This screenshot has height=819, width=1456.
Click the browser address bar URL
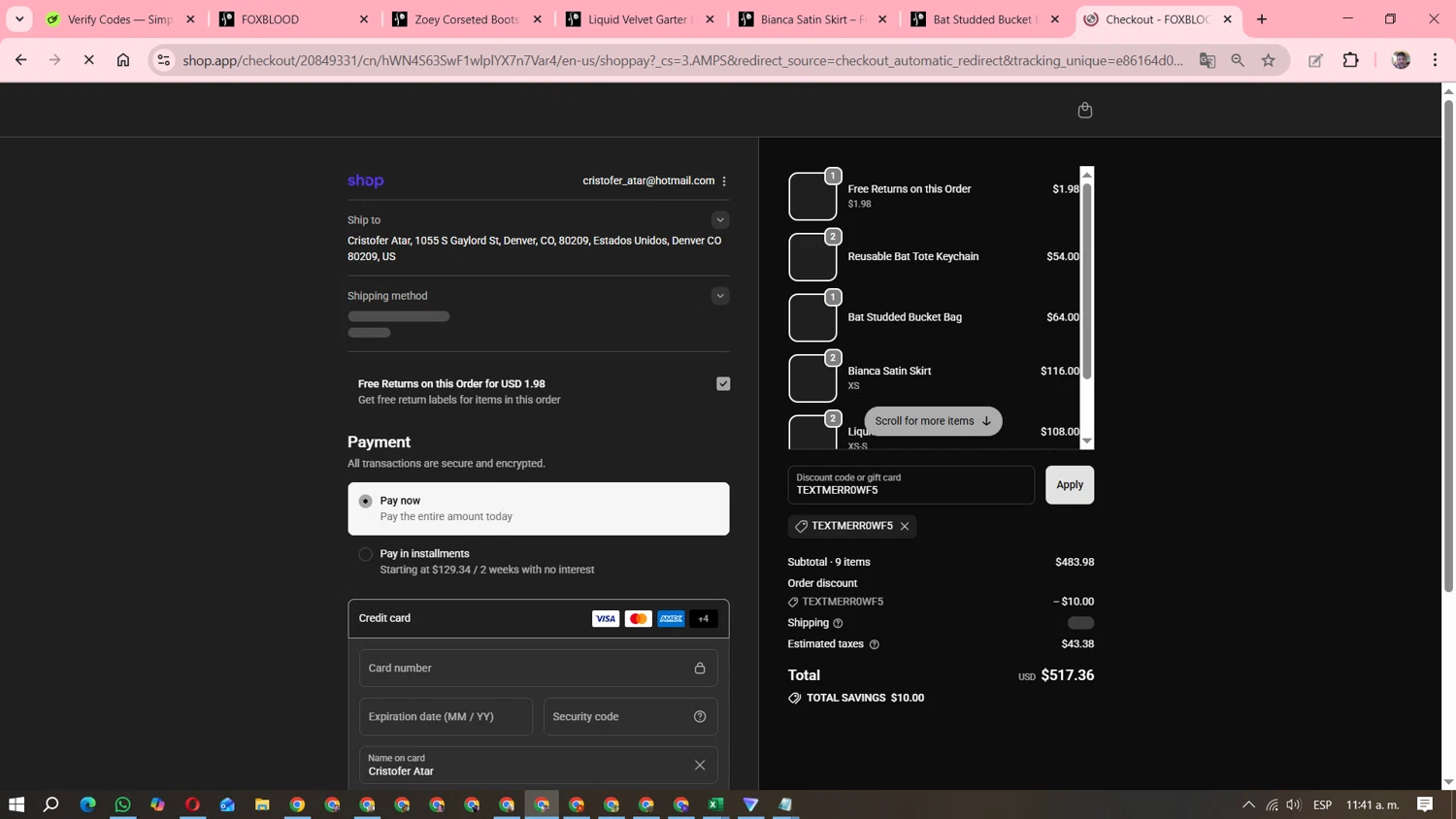coord(682,60)
